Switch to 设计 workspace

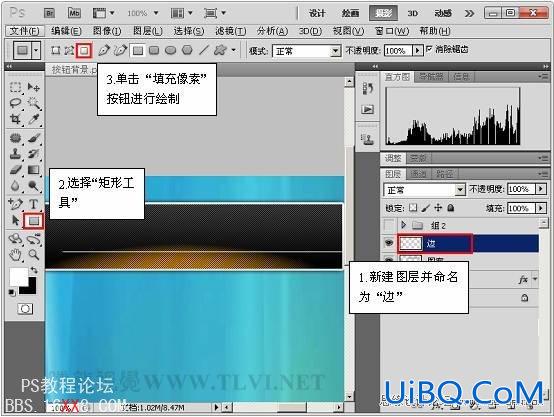317,13
